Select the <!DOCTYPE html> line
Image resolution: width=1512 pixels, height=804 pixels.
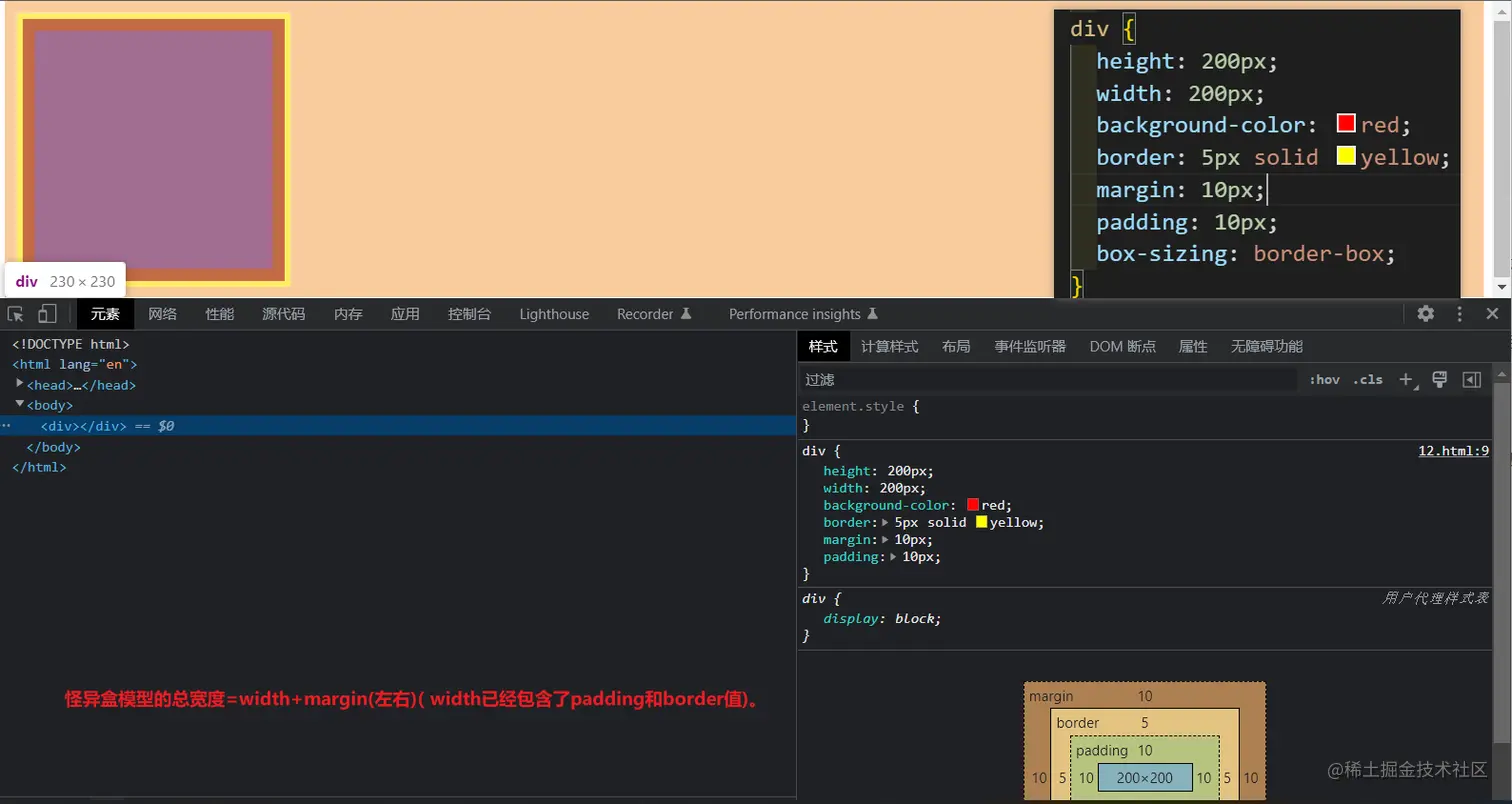click(x=70, y=344)
